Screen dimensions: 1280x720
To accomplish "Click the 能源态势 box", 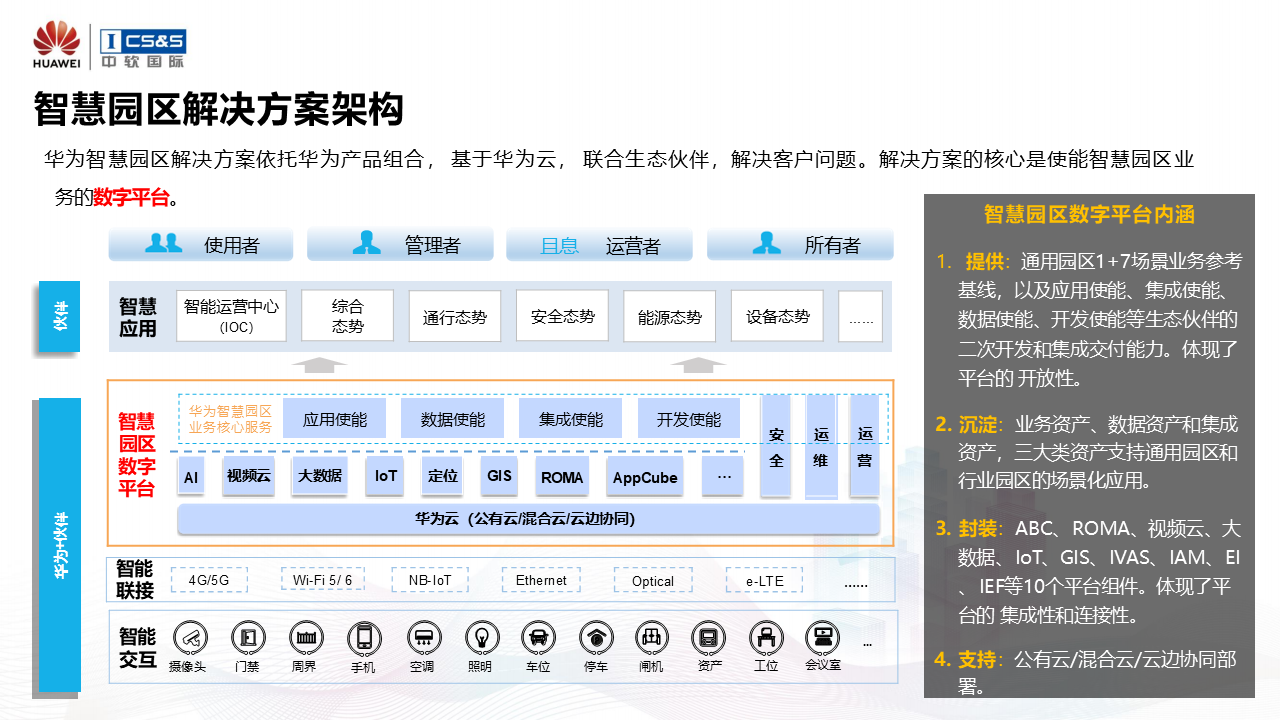I will pos(670,316).
